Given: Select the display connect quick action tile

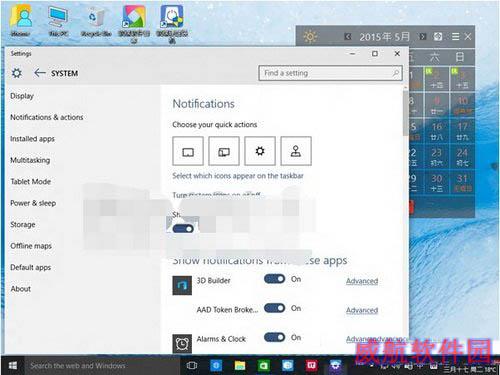Looking at the screenshot, I should pos(224,151).
